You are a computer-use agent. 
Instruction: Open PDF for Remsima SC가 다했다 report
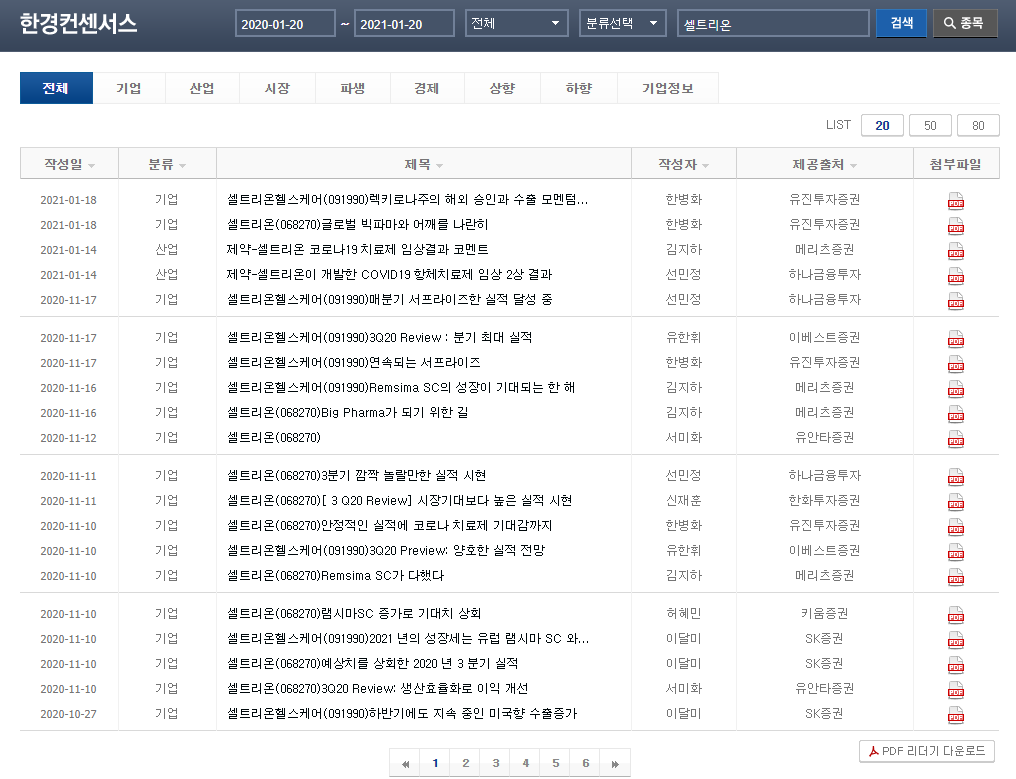(x=955, y=577)
